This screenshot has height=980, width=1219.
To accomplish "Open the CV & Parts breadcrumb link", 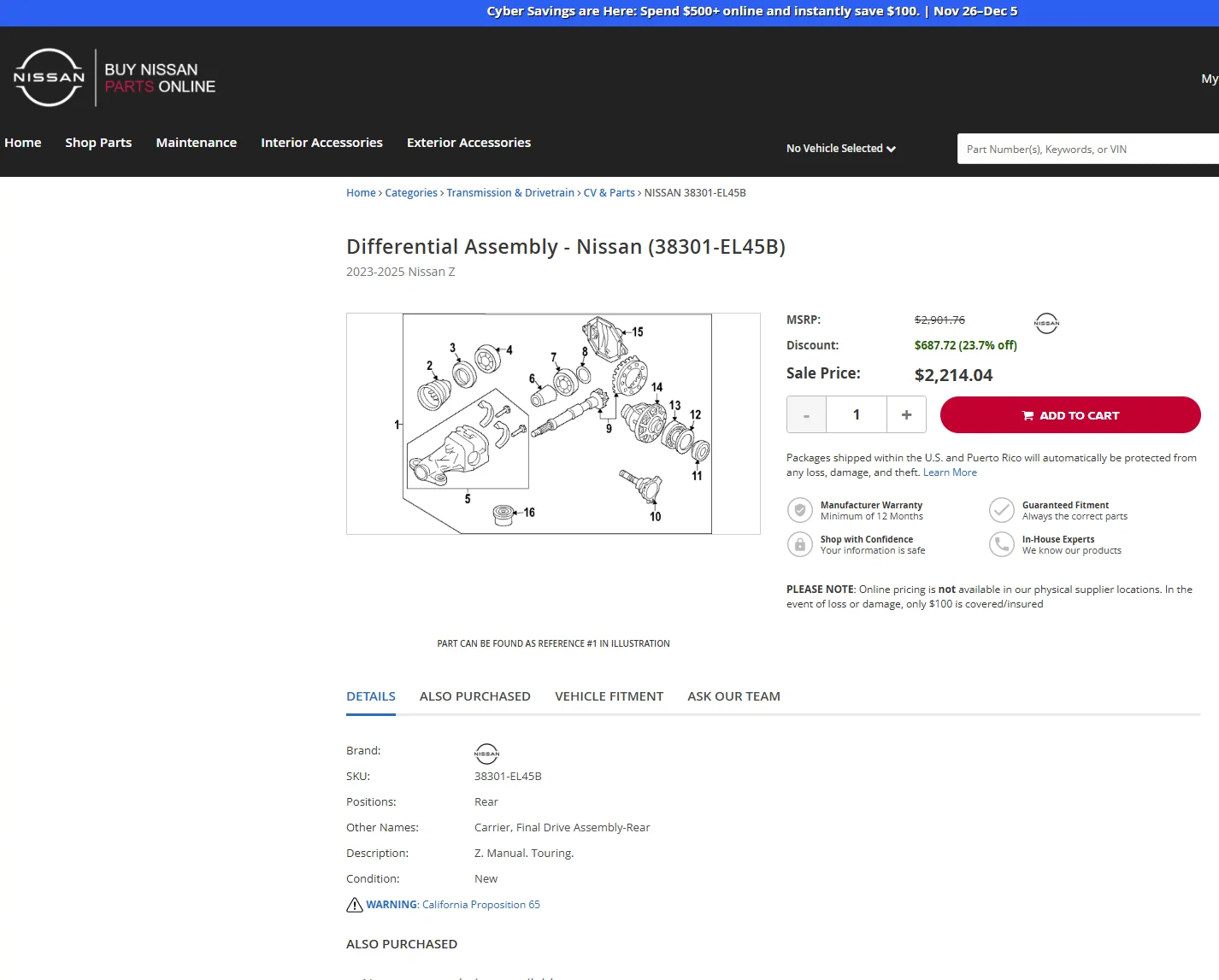I will pyautogui.click(x=609, y=193).
